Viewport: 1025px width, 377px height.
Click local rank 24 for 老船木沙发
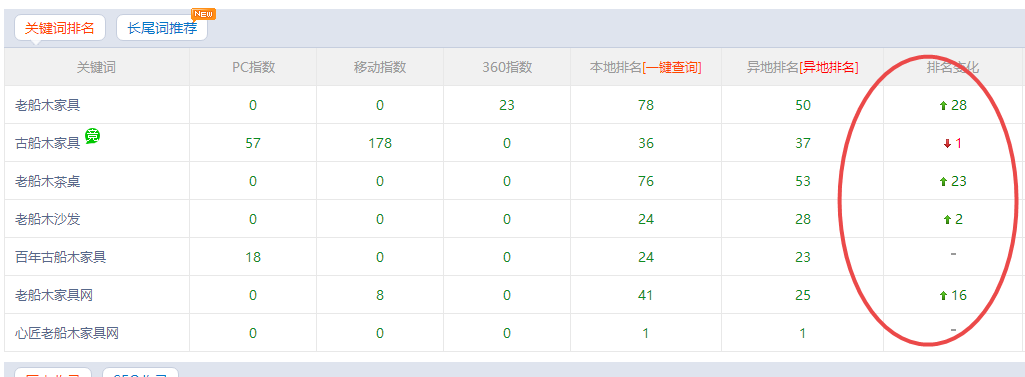(x=646, y=219)
